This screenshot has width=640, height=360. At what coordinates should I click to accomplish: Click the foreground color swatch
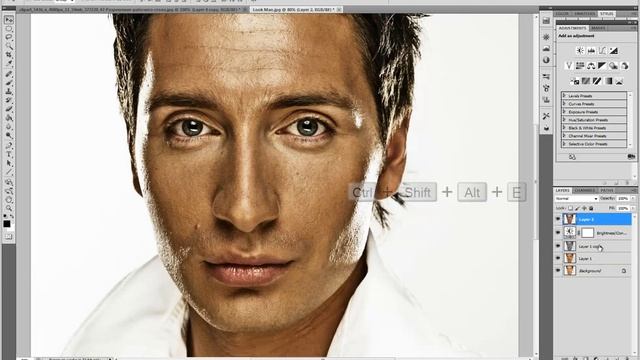pos(7,224)
